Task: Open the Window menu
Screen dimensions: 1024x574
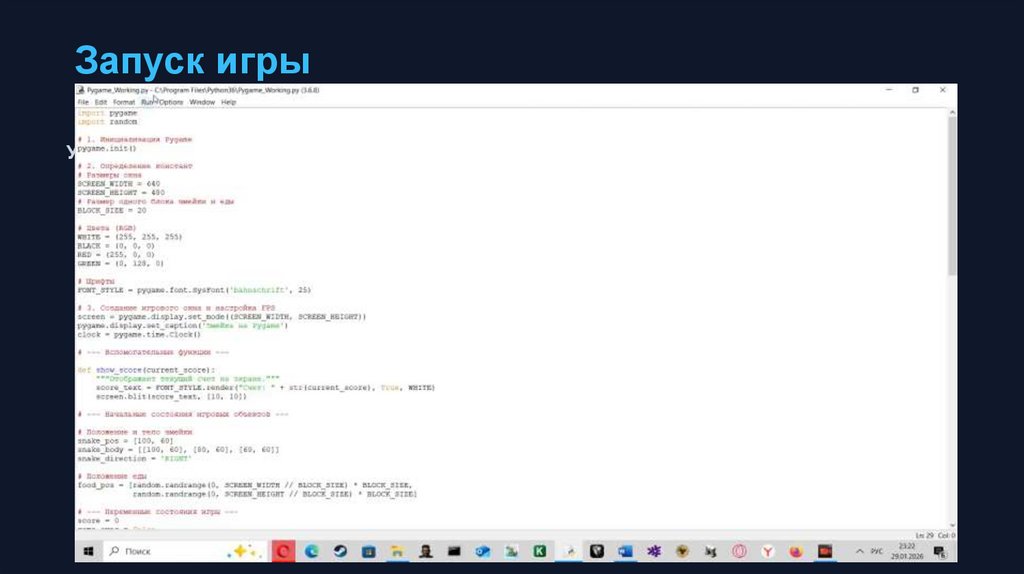Action: pyautogui.click(x=202, y=103)
